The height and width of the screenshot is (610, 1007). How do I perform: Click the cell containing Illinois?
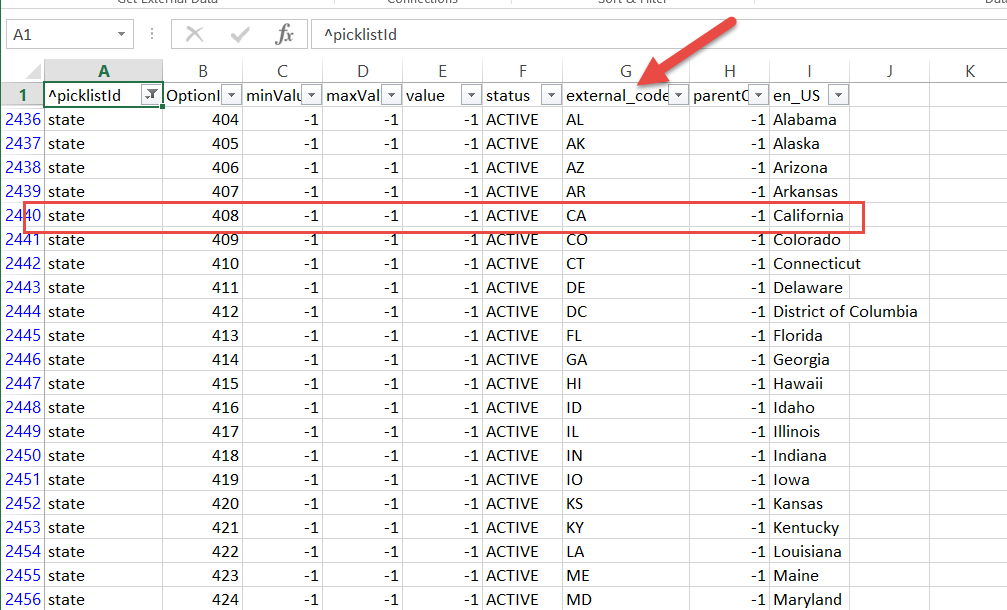click(809, 431)
